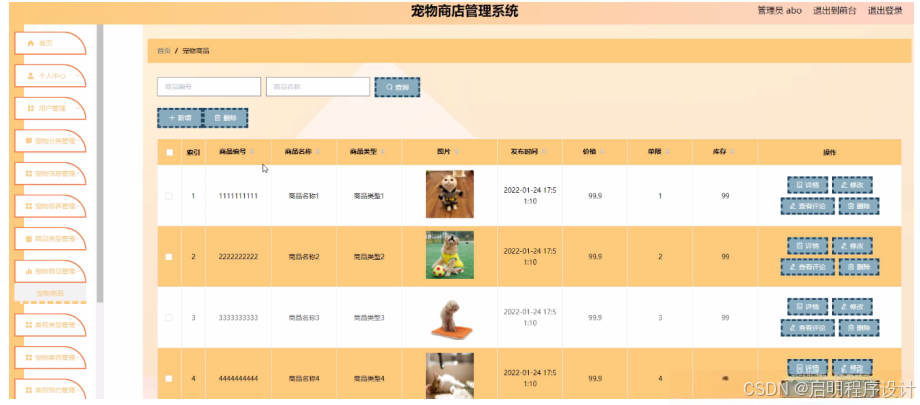Click the clipboard icon for 商品类型管理
Image resolution: width=920 pixels, height=405 pixels.
click(29, 239)
